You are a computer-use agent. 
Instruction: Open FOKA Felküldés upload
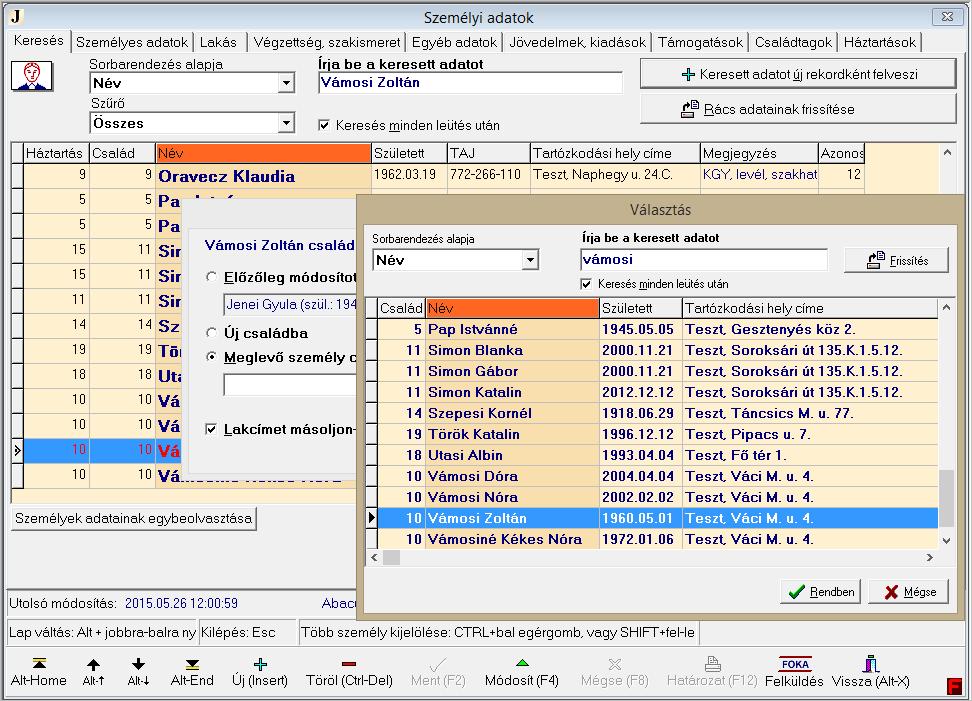click(x=794, y=672)
